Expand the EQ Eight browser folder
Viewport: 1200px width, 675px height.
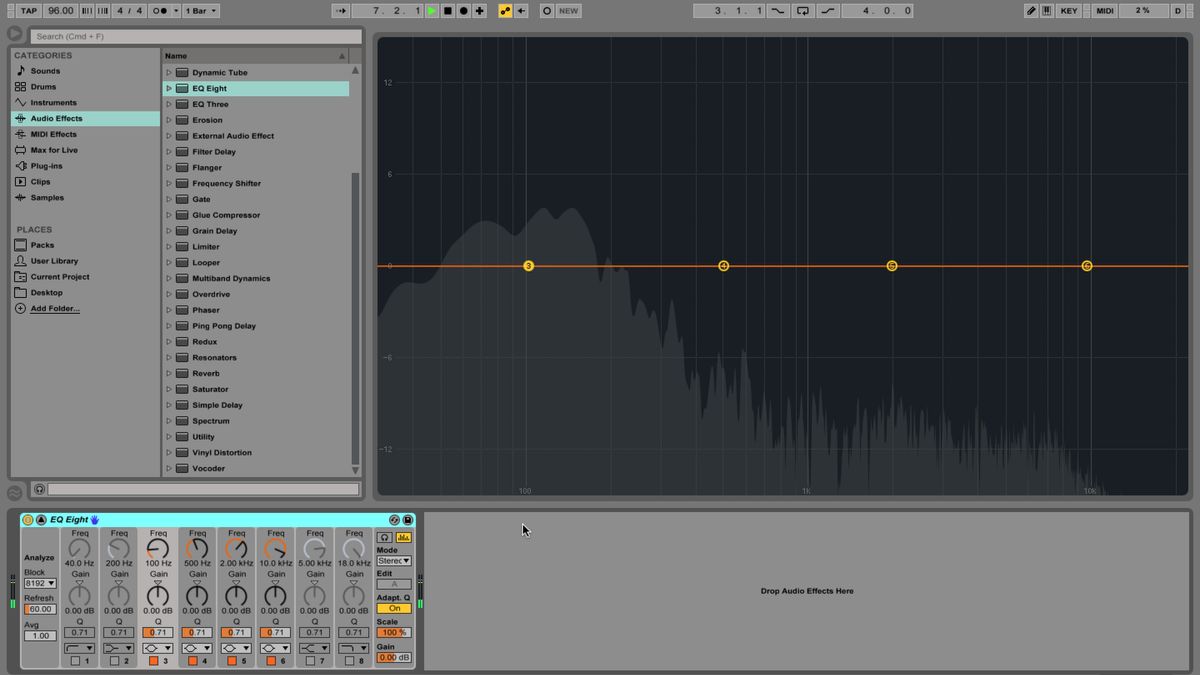(169, 88)
